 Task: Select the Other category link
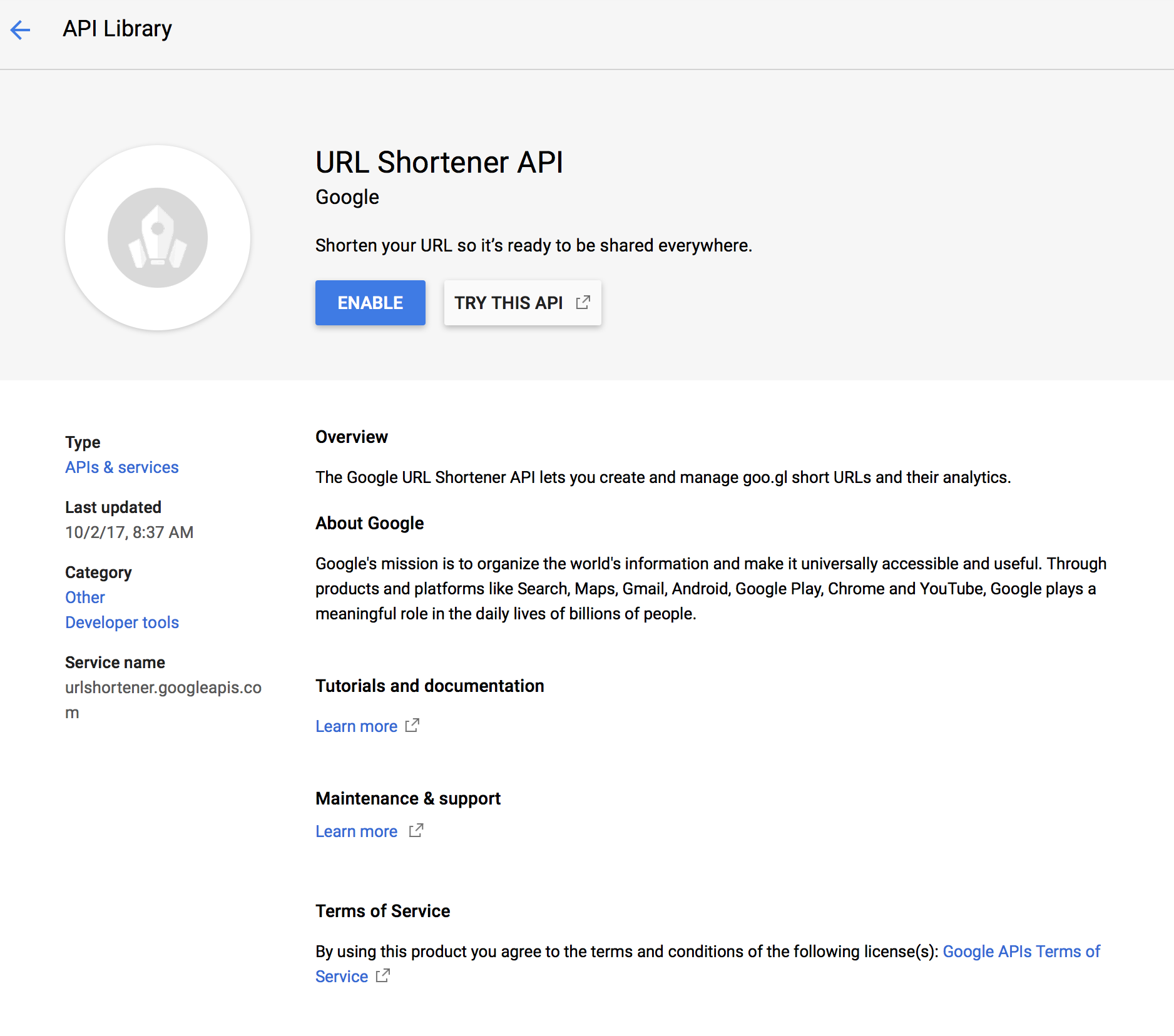point(85,597)
